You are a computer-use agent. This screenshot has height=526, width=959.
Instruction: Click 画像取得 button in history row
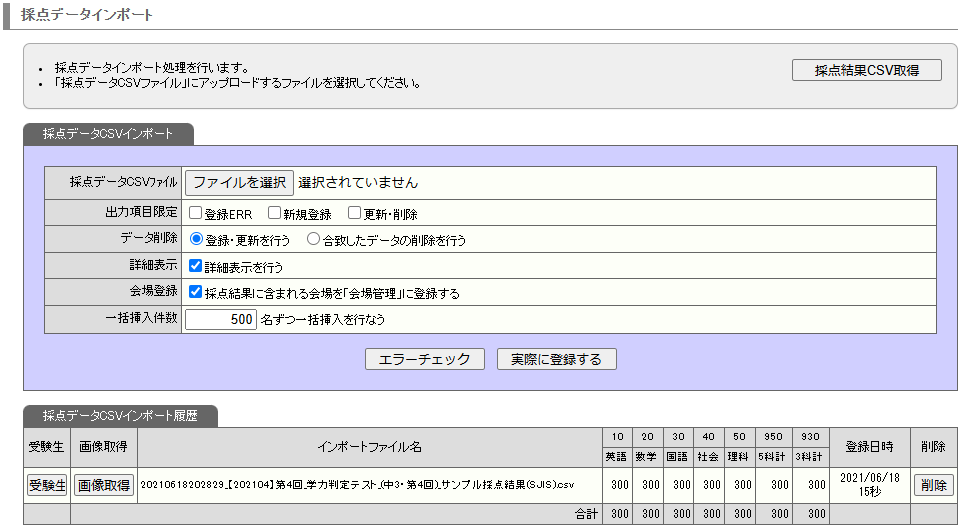(104, 485)
